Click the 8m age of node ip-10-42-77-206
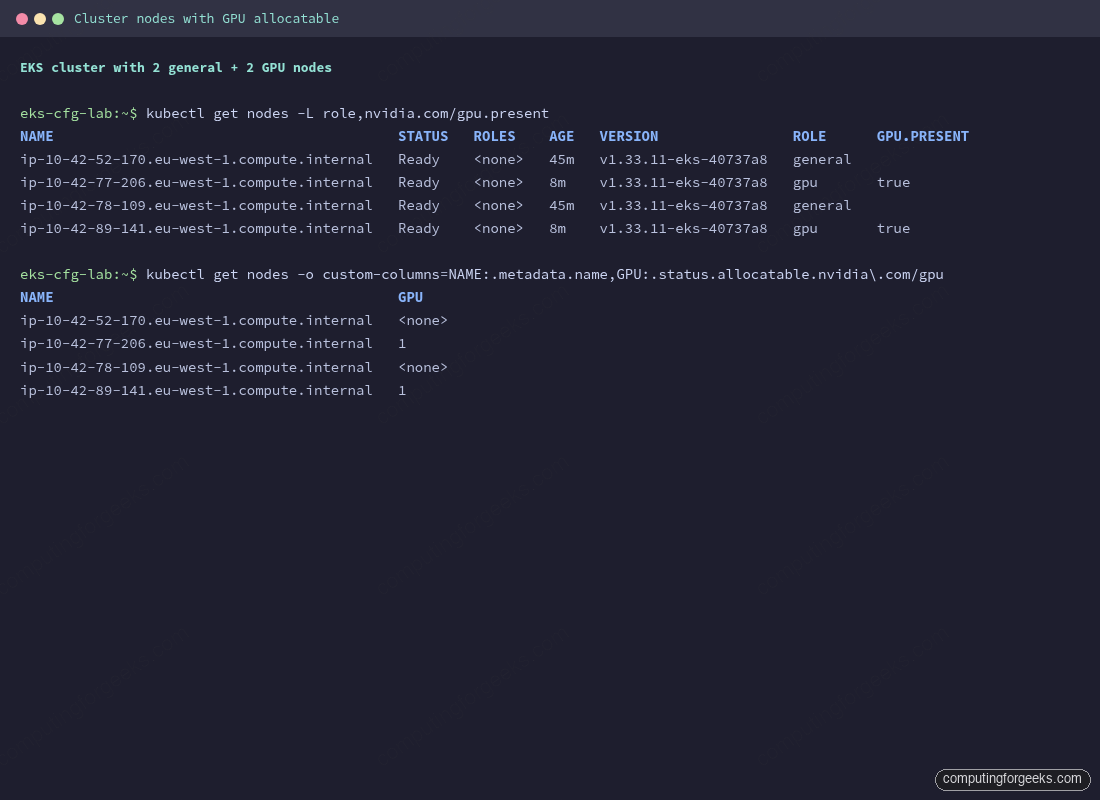The height and width of the screenshot is (800, 1100). pos(557,182)
